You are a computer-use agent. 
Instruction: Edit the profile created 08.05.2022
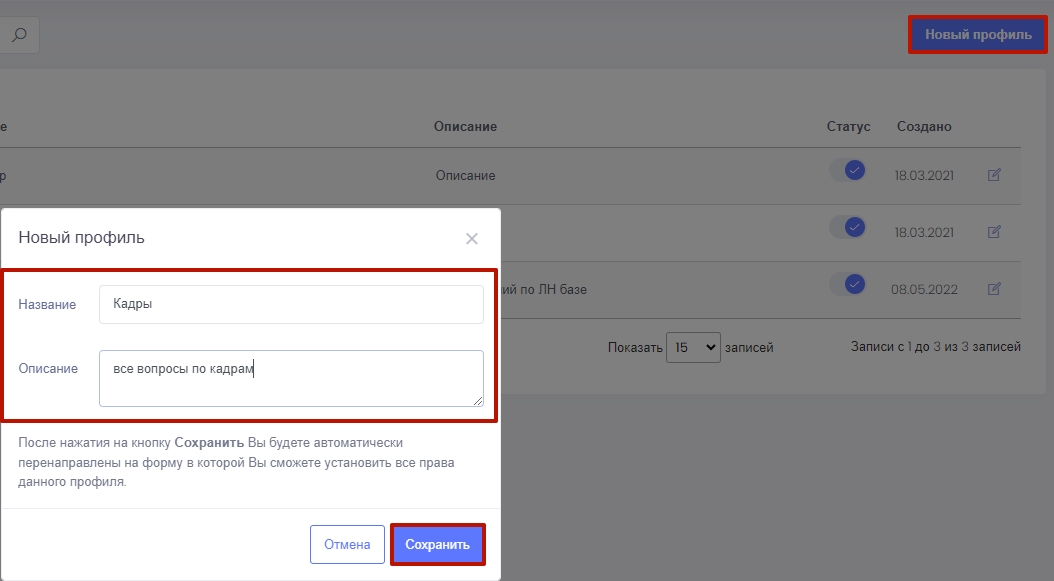[x=994, y=289]
